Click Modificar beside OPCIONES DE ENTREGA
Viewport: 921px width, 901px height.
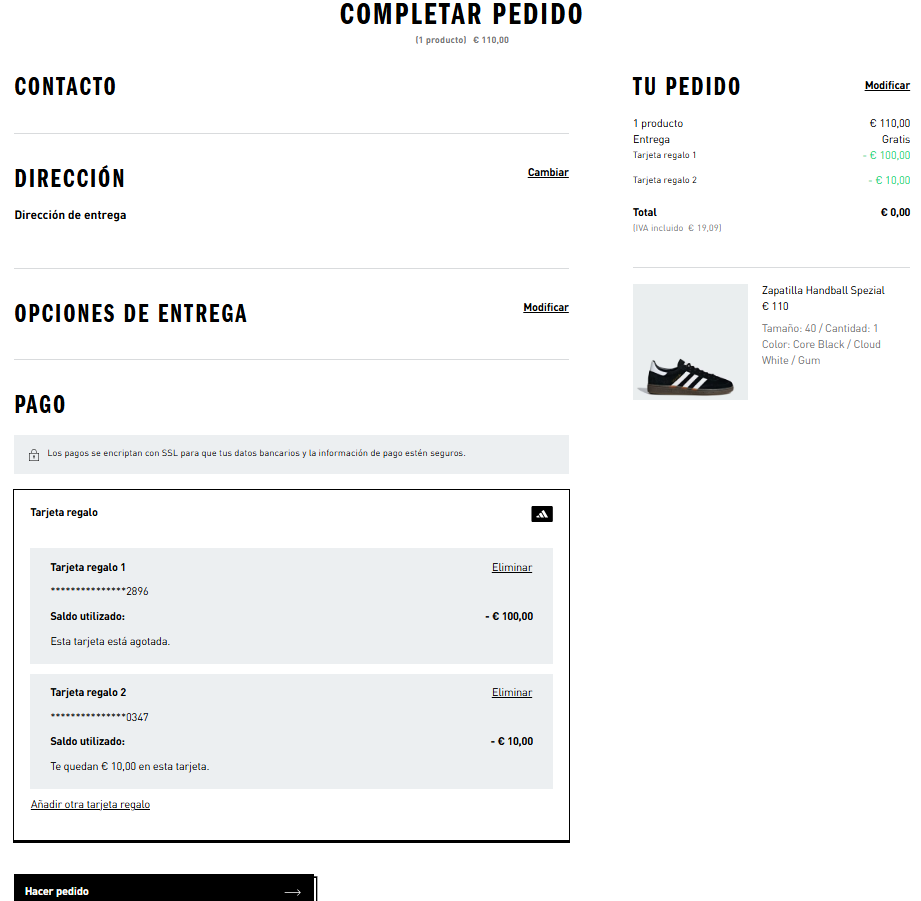tap(545, 307)
